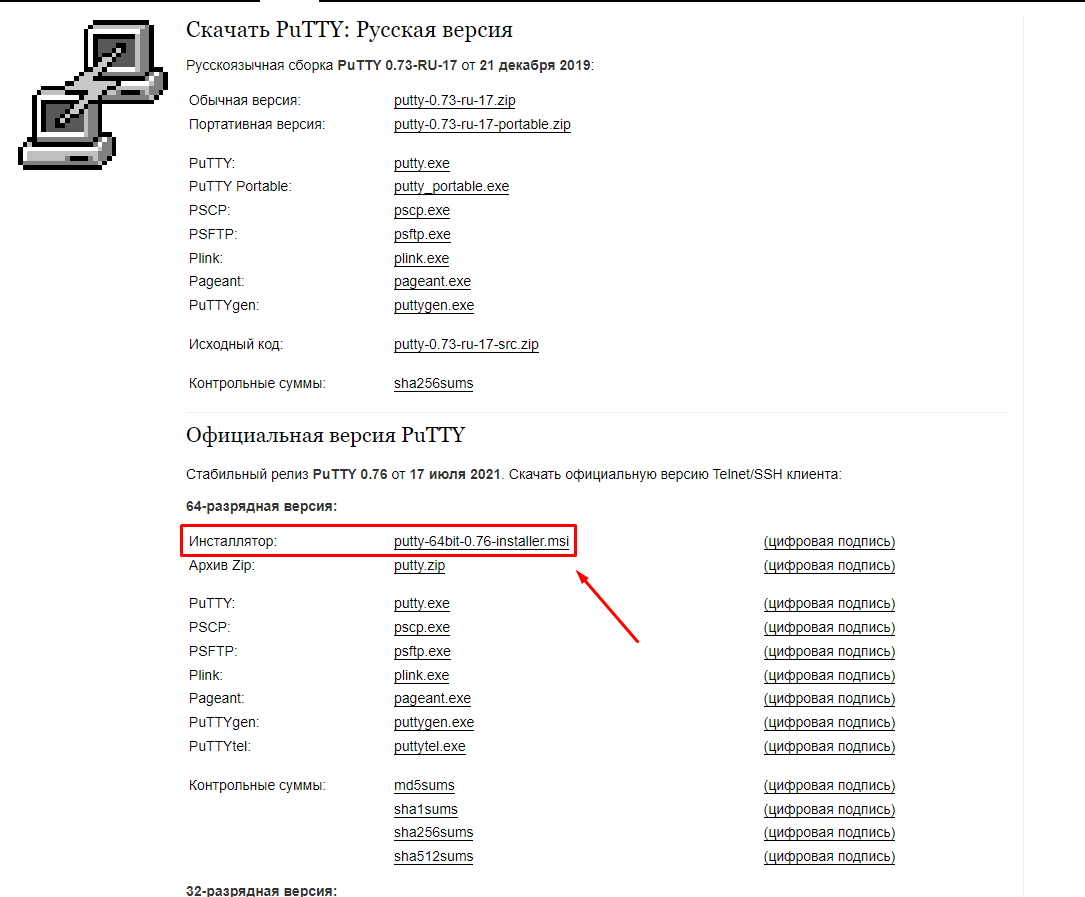Open digital signature for the installer
This screenshot has height=897, width=1085.
(x=829, y=542)
